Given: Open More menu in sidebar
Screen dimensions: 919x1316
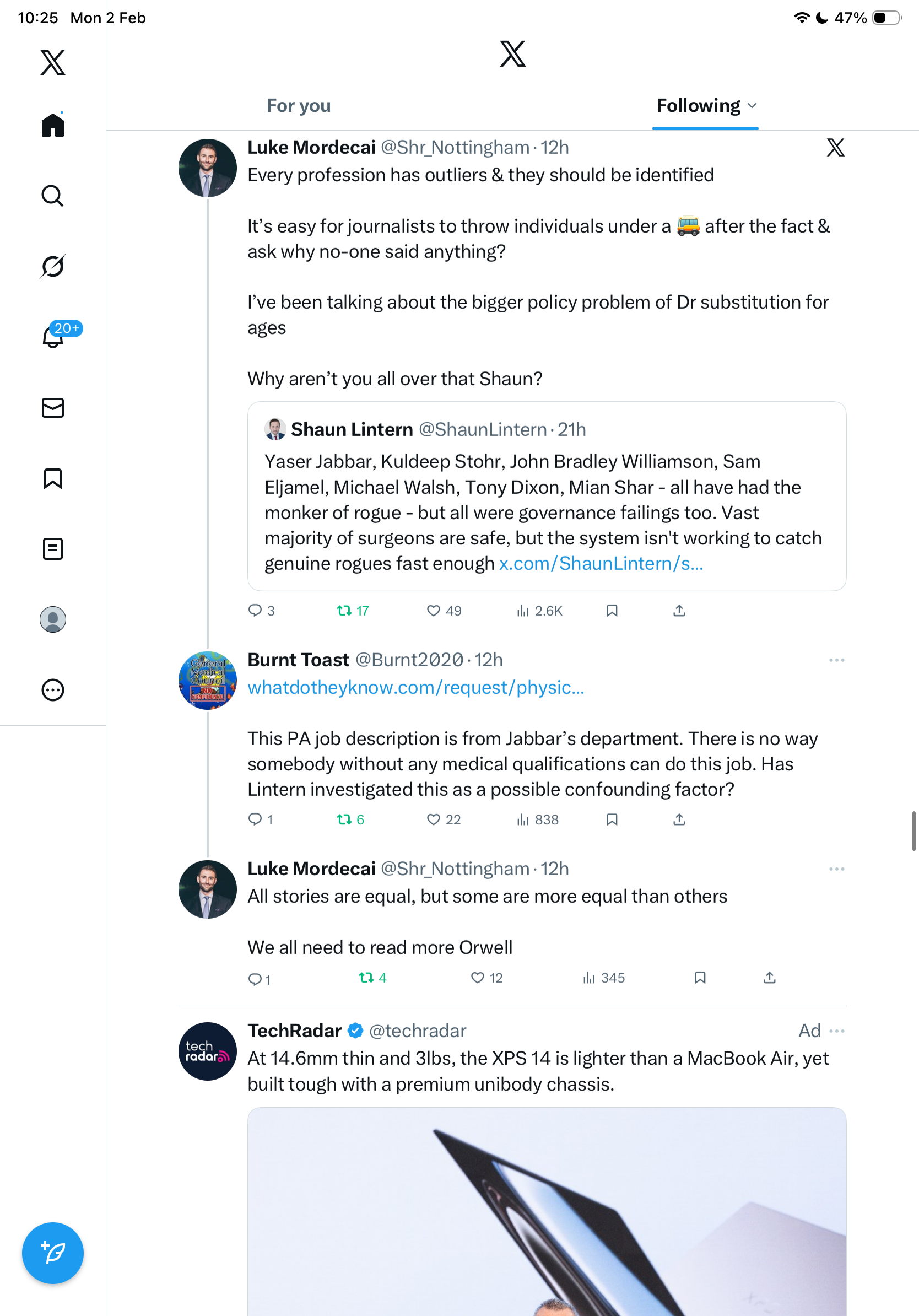Looking at the screenshot, I should click(x=53, y=690).
